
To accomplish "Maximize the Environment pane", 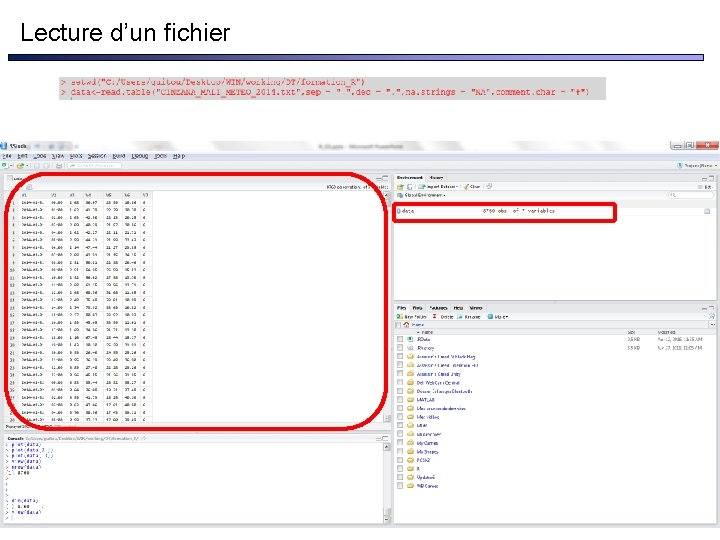I will [x=711, y=178].
